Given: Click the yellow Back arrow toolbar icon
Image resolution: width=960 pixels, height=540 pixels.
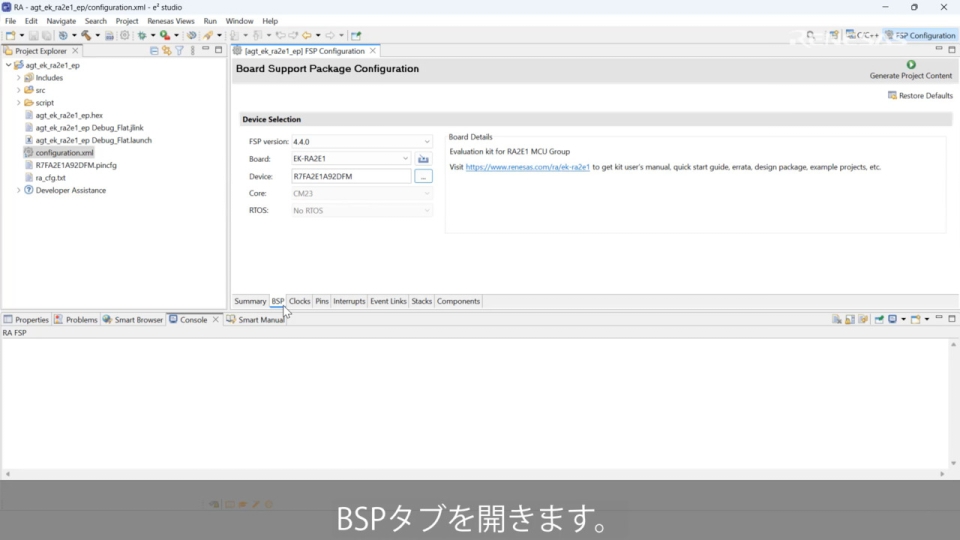Looking at the screenshot, I should click(x=307, y=36).
